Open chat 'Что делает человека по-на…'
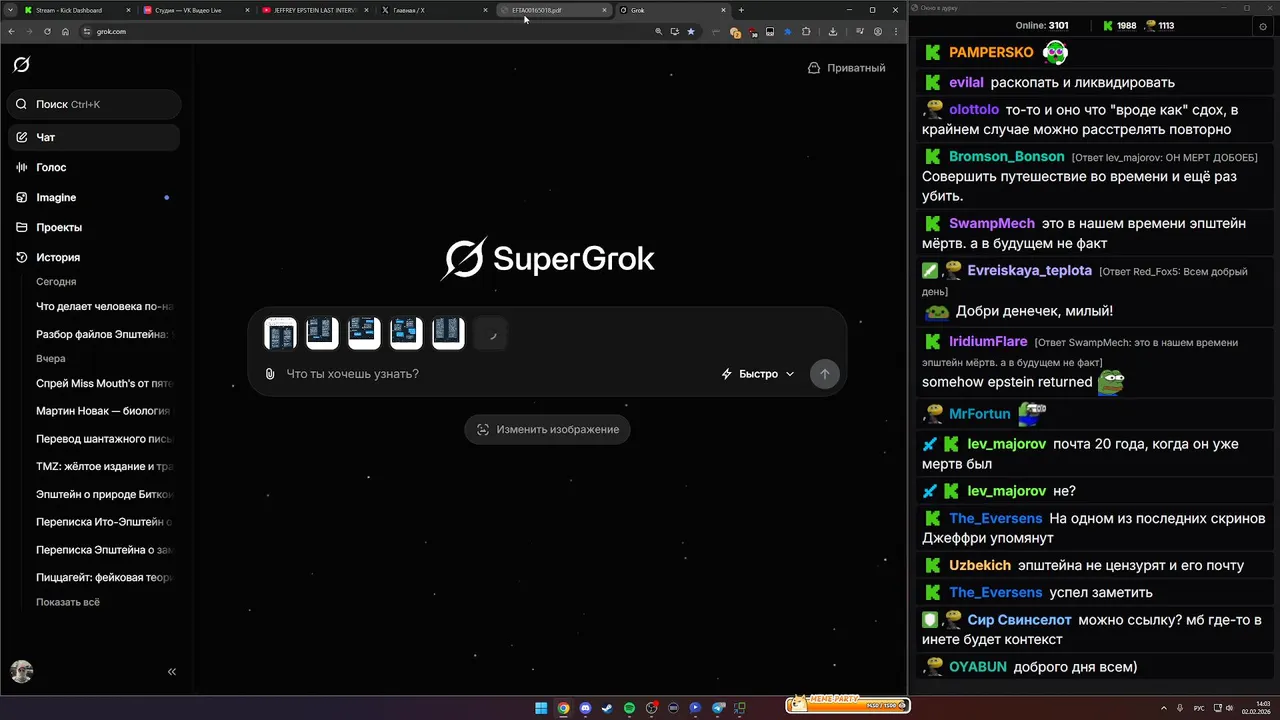The width and height of the screenshot is (1280, 720). click(105, 306)
